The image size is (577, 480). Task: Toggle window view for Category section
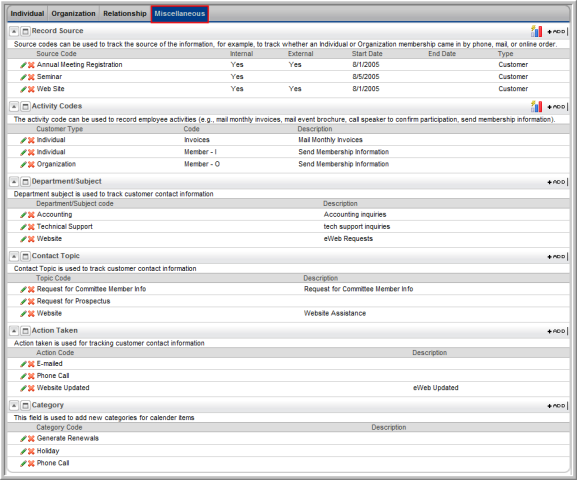pos(25,406)
